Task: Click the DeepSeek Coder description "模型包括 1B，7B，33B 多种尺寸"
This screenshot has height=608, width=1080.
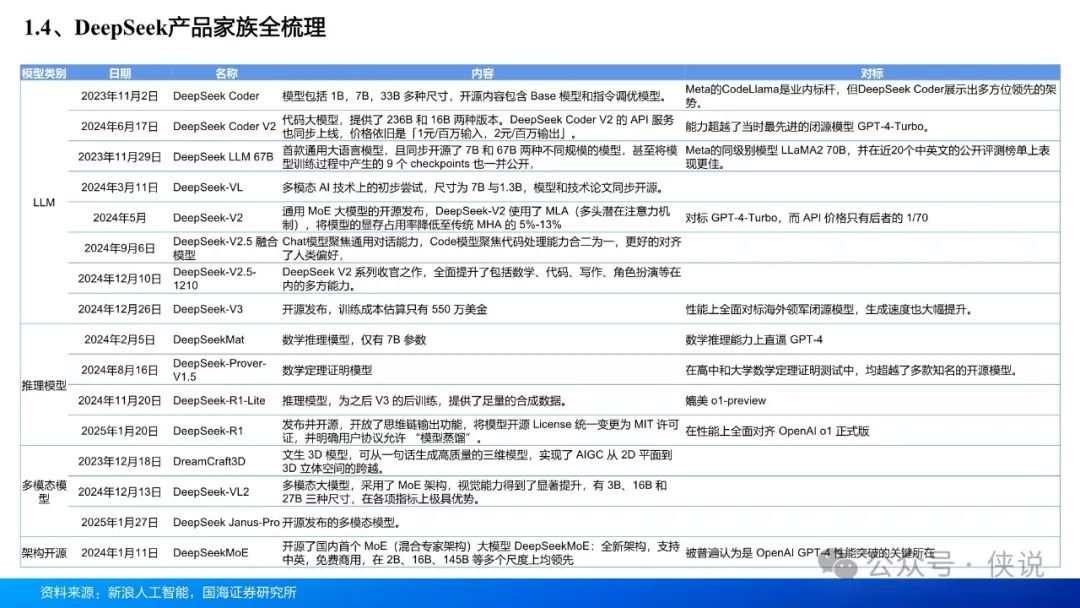Action: pos(474,96)
